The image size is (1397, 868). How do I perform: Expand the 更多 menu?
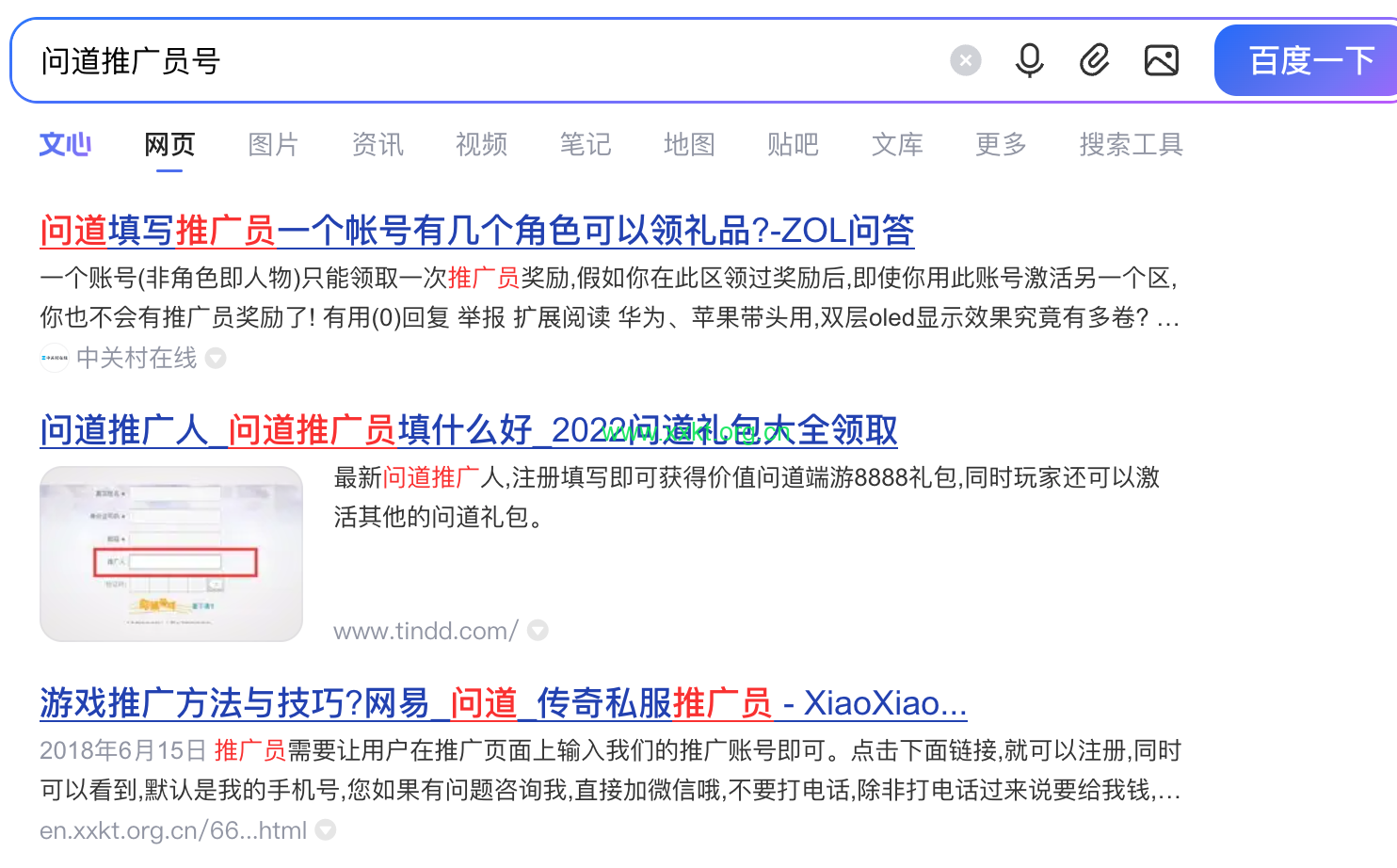(x=1001, y=144)
